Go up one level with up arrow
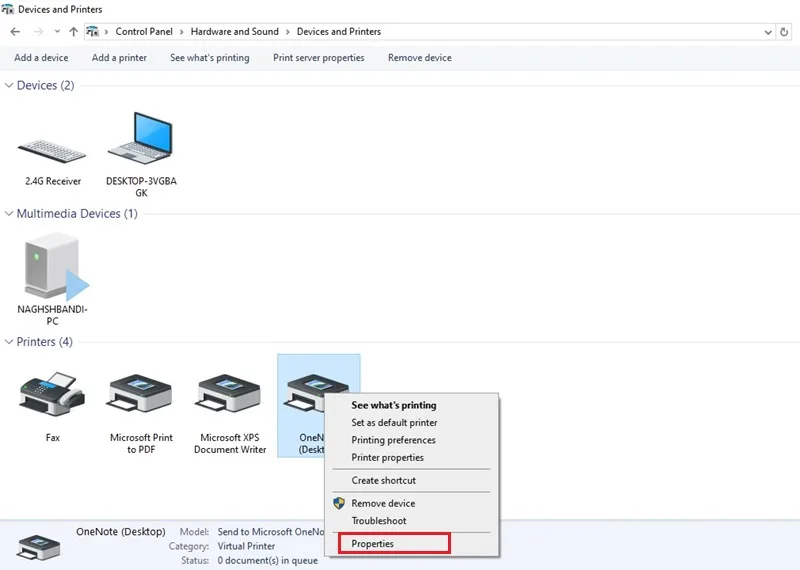This screenshot has width=800, height=570. [73, 32]
